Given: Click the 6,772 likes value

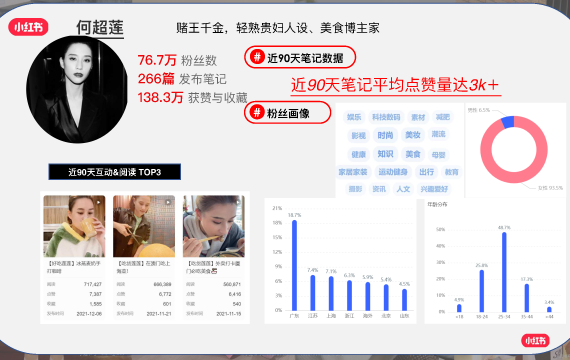Looking at the screenshot, I should (x=165, y=294).
